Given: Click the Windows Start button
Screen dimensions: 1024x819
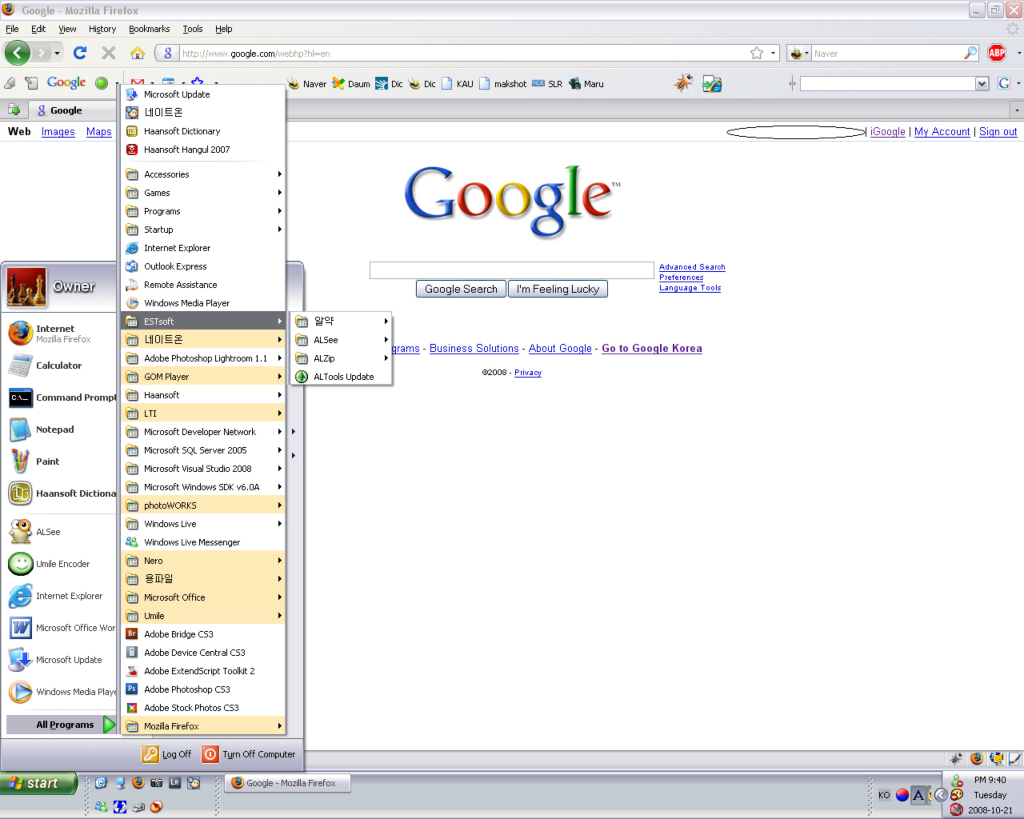Looking at the screenshot, I should [x=39, y=783].
